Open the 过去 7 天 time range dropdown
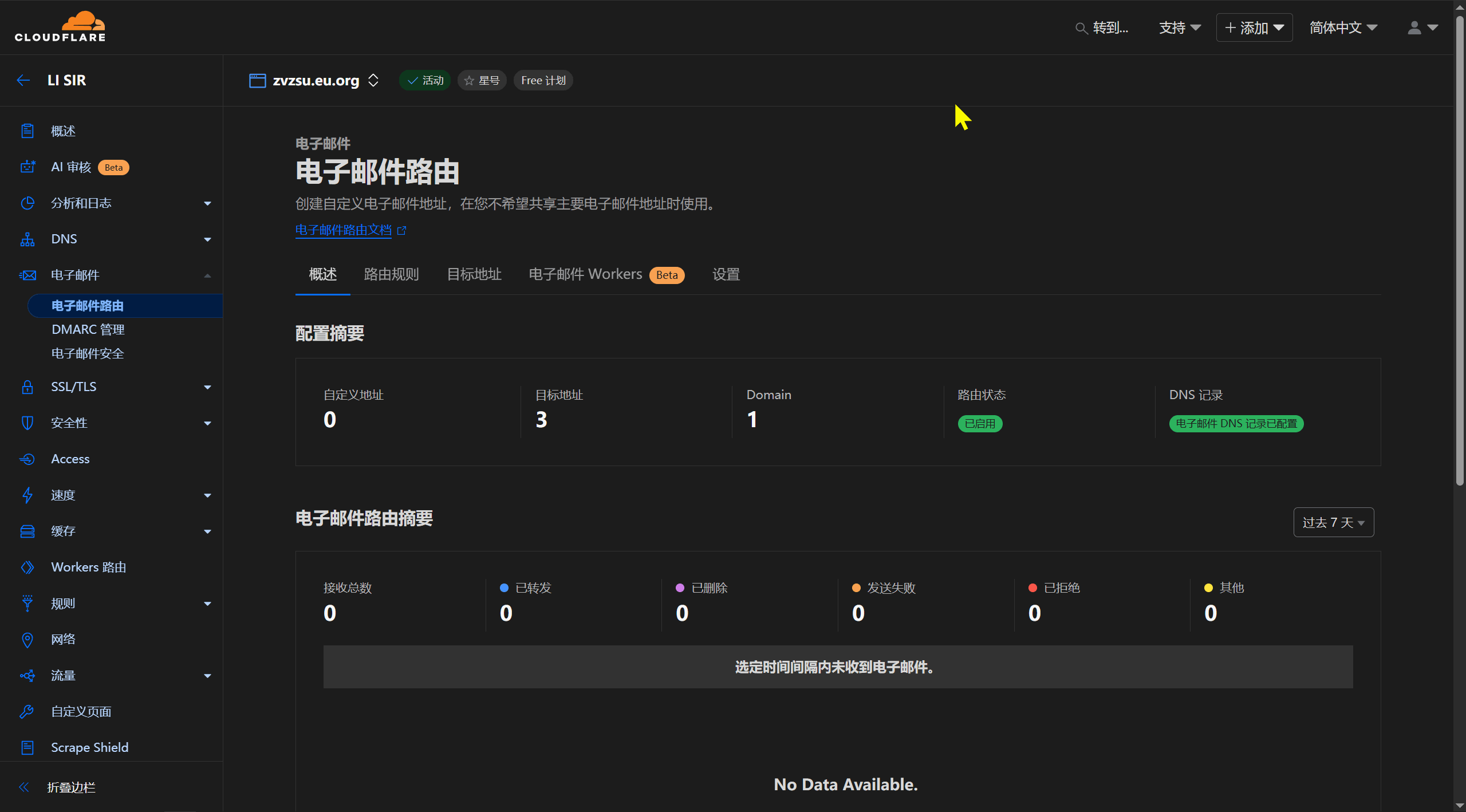 click(x=1333, y=522)
